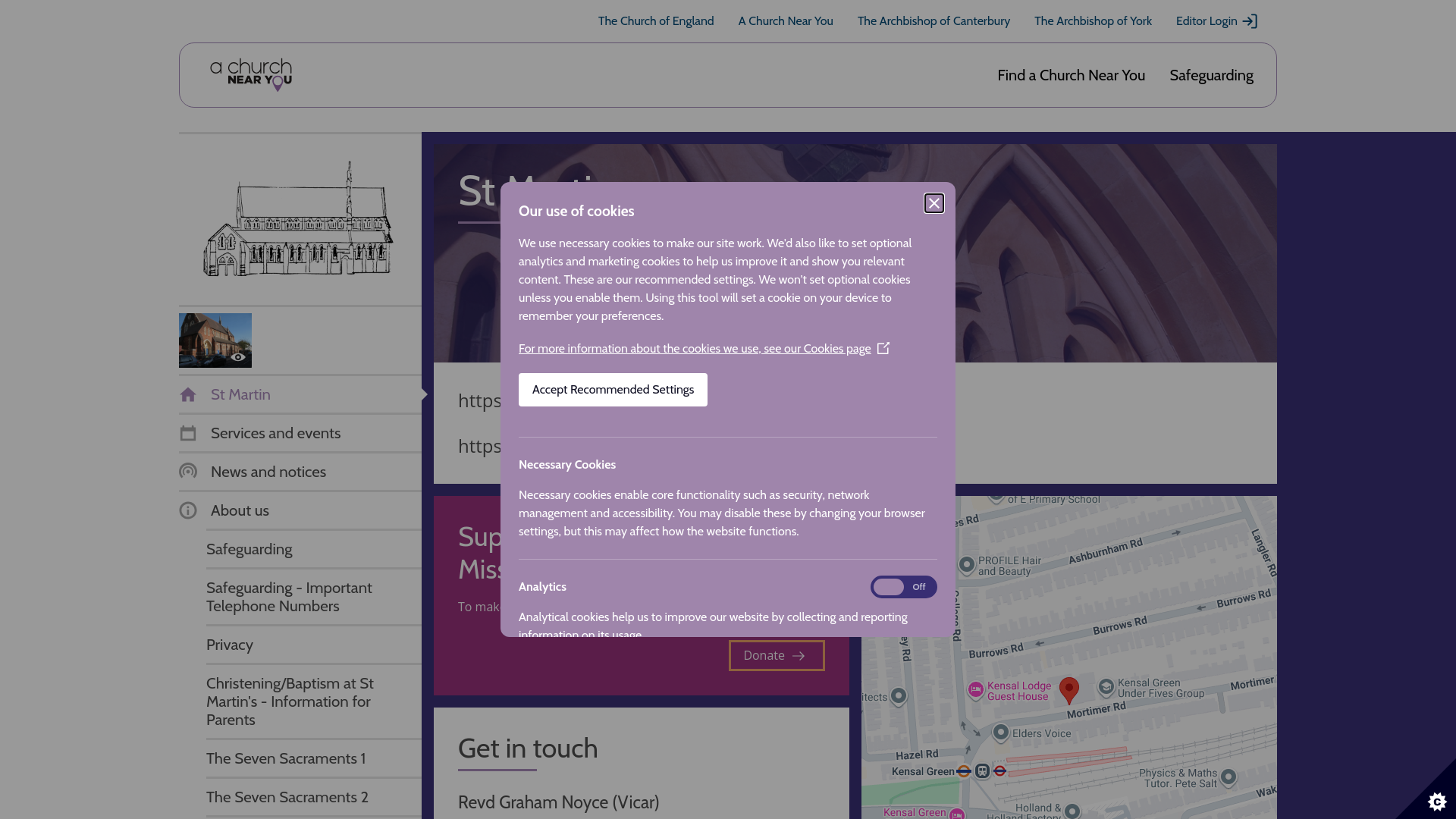The height and width of the screenshot is (819, 1456).
Task: Click the Editor Login arrow icon
Action: point(1250,21)
